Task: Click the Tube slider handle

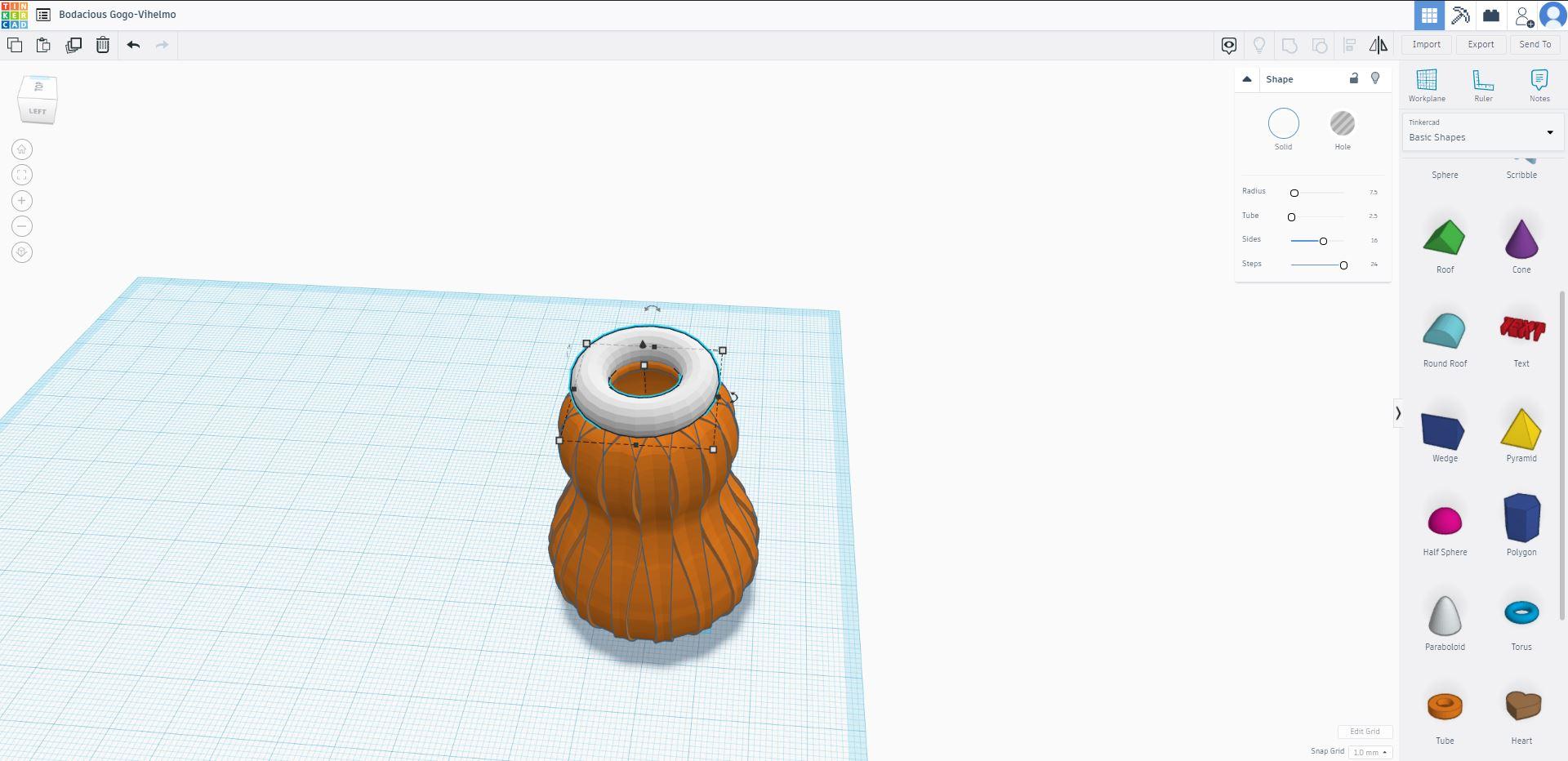Action: click(1291, 217)
